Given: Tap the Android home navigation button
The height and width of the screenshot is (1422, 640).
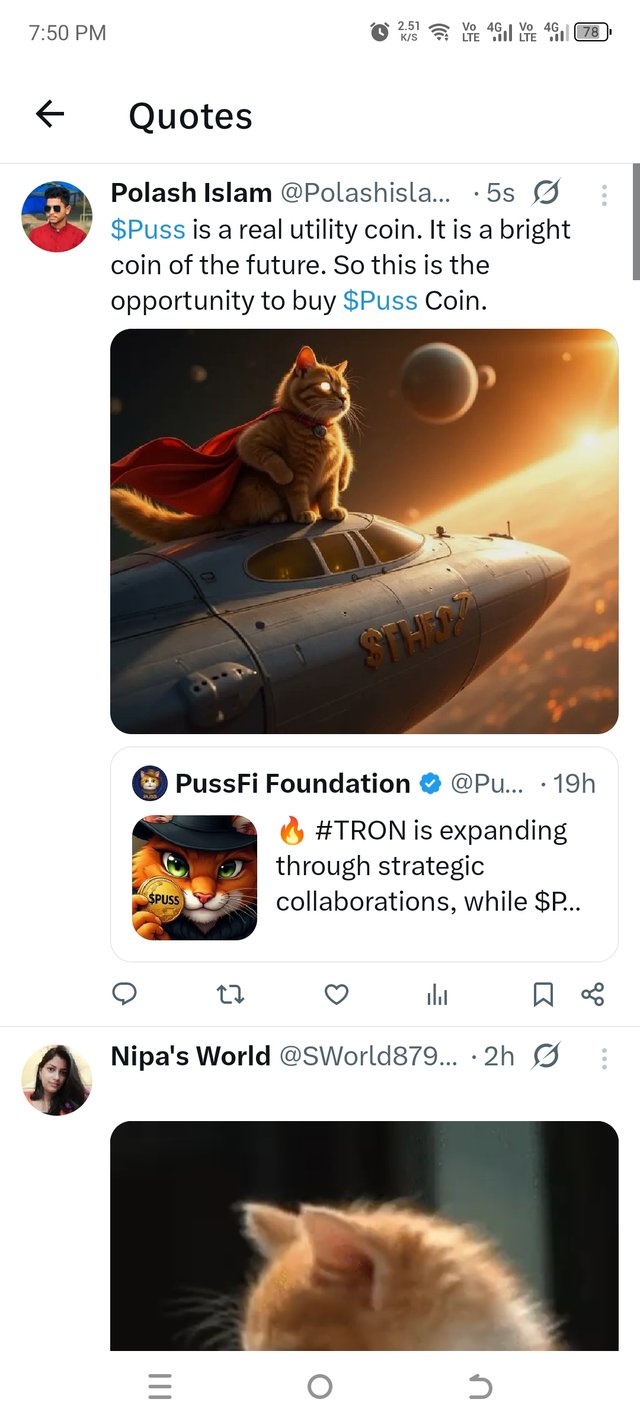Looking at the screenshot, I should 320,1386.
